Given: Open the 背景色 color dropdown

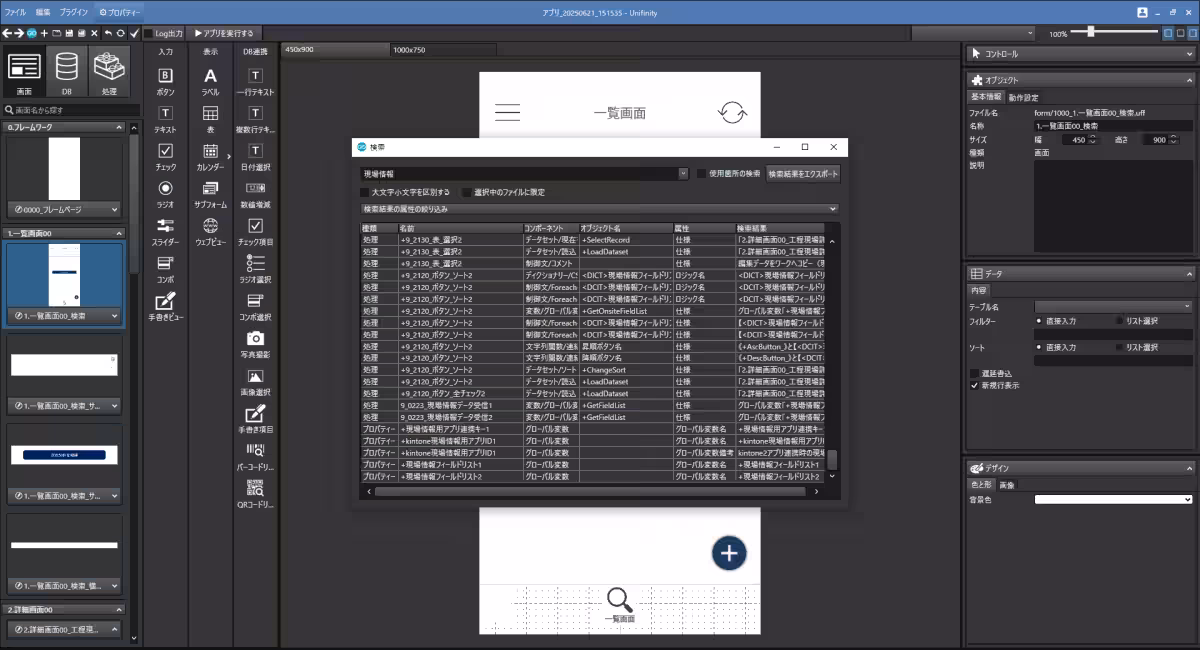Looking at the screenshot, I should pos(1188,499).
